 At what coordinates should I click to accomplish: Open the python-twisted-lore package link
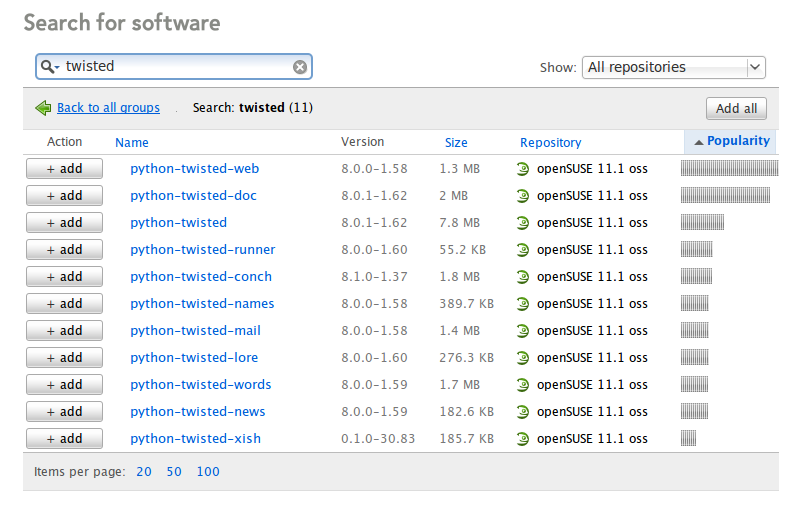click(194, 358)
